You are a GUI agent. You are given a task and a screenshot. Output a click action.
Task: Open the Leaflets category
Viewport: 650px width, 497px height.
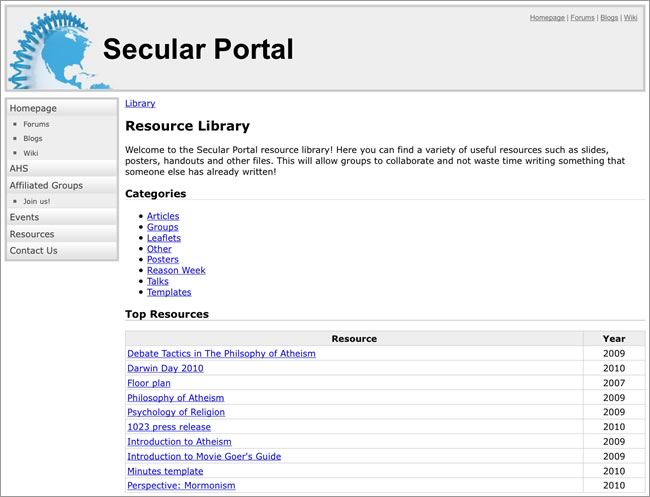(x=164, y=238)
